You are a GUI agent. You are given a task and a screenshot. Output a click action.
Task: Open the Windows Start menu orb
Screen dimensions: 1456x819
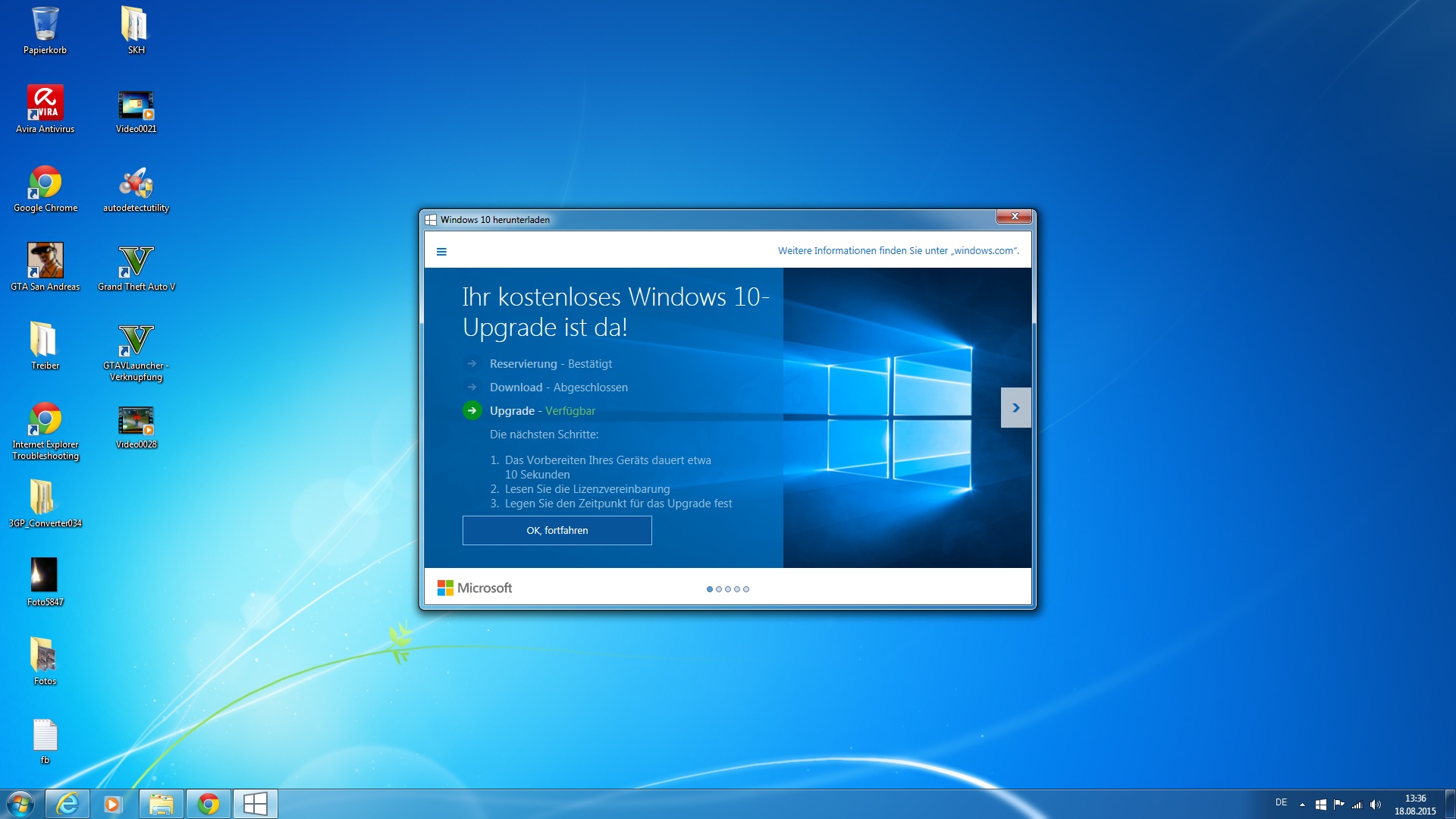(x=20, y=804)
